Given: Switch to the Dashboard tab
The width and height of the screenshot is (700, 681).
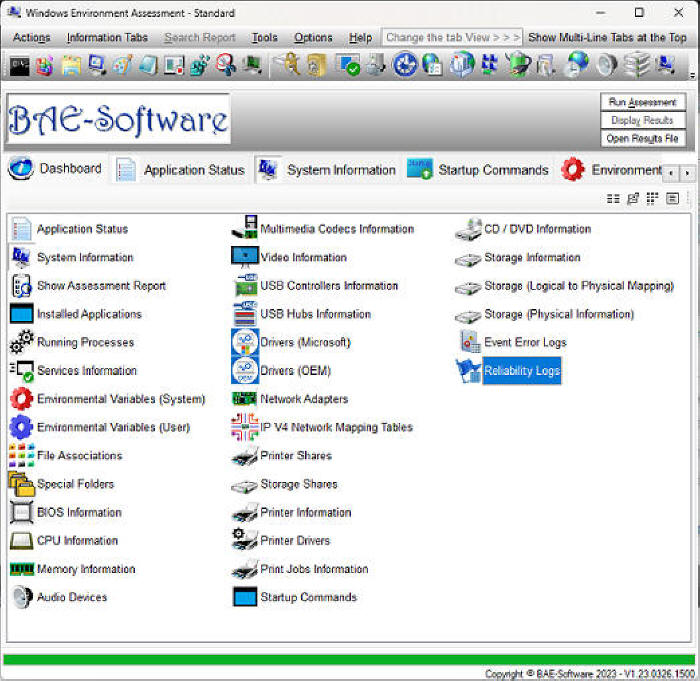Looking at the screenshot, I should pyautogui.click(x=56, y=169).
